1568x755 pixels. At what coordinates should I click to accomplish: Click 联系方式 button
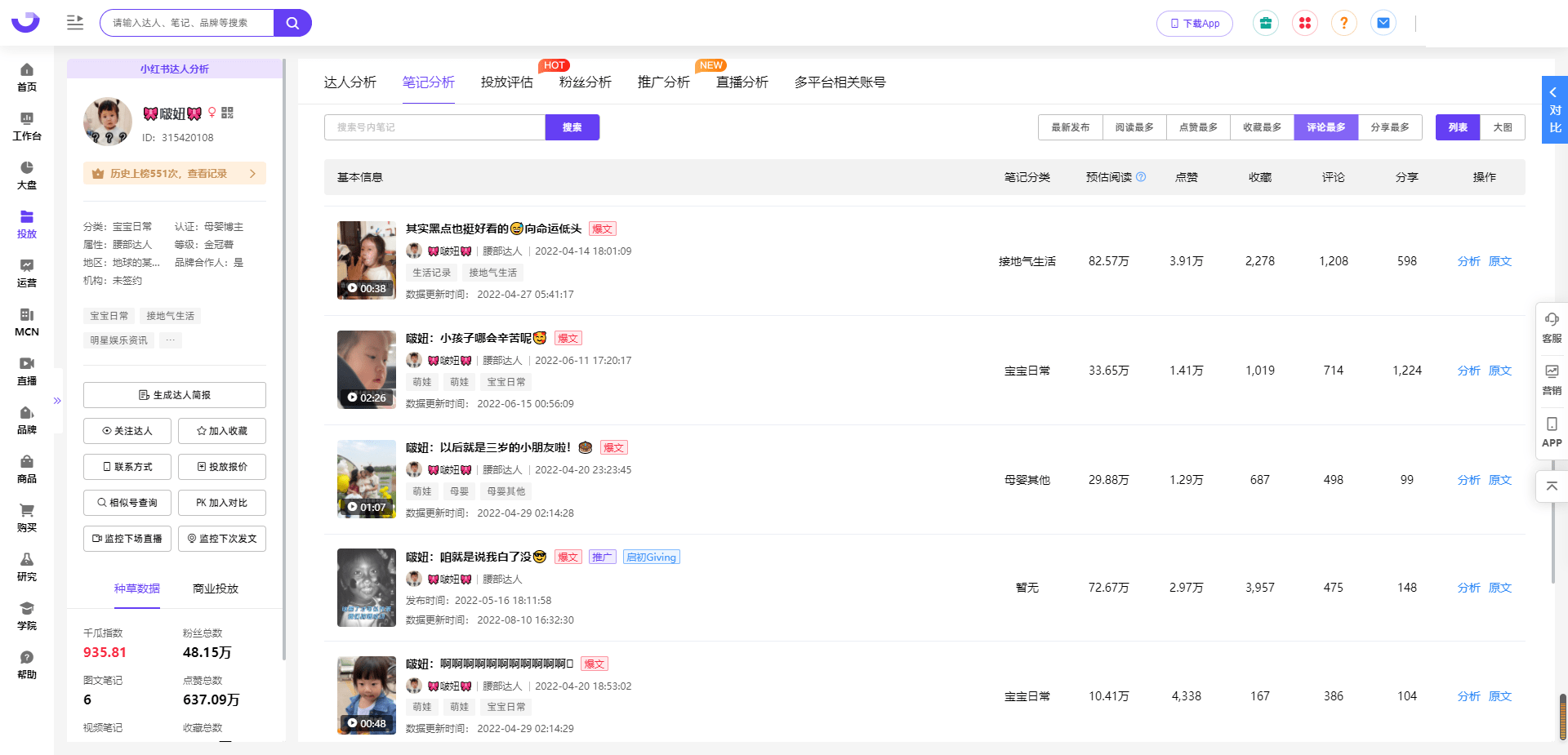click(127, 467)
